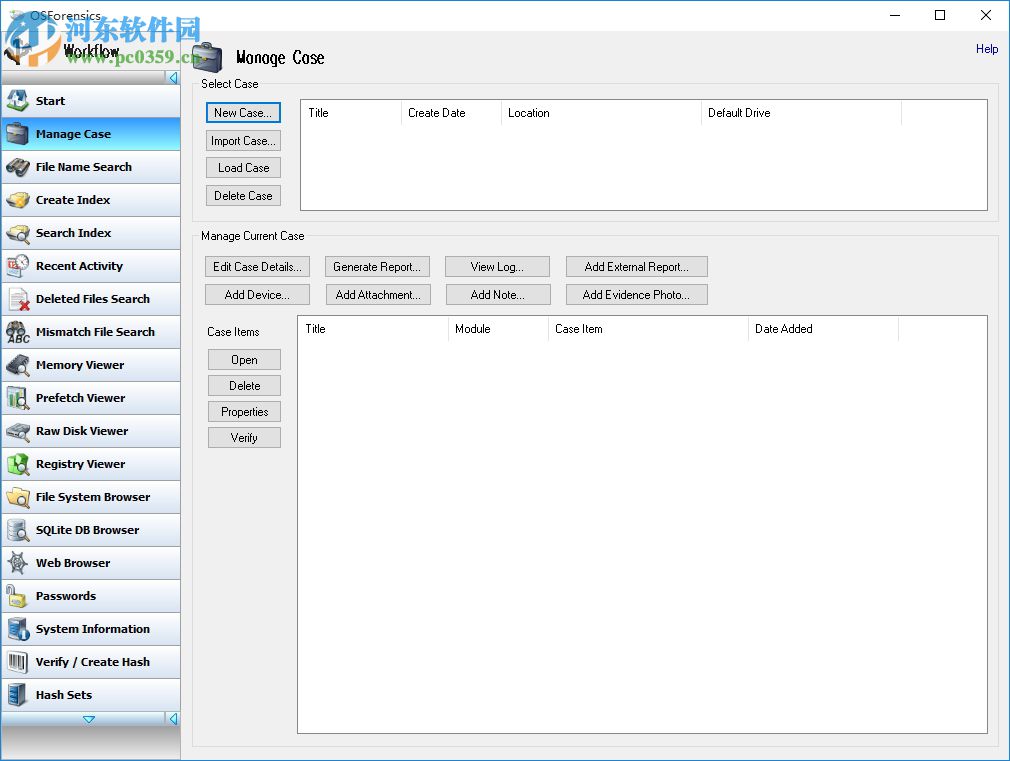Click View Log... button
The width and height of the screenshot is (1010, 761).
click(x=497, y=267)
